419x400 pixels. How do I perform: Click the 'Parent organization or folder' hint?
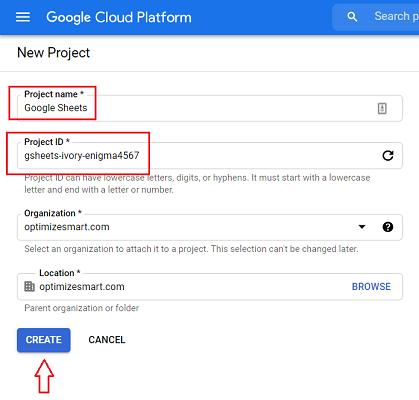pos(82,308)
